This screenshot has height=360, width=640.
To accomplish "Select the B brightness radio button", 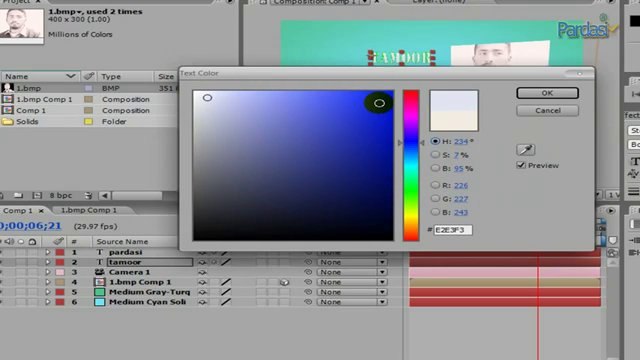I will coord(435,168).
